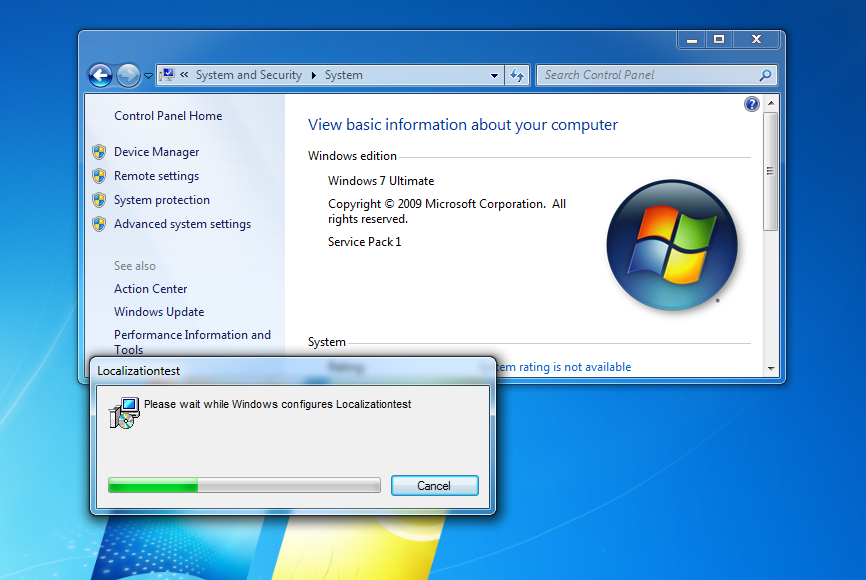Go back with the blue Back arrow
The image size is (866, 580).
pos(101,75)
